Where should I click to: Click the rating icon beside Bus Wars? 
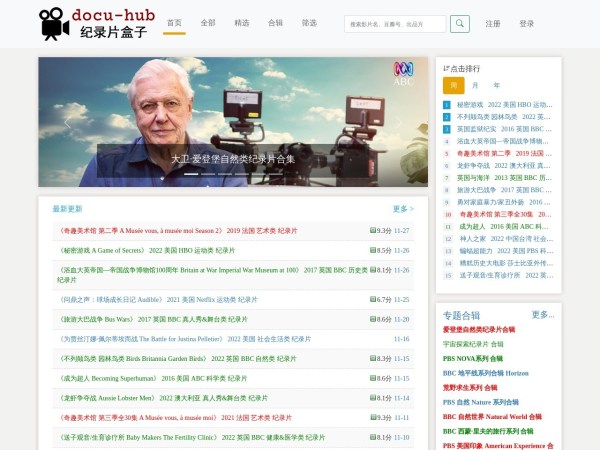tap(373, 319)
